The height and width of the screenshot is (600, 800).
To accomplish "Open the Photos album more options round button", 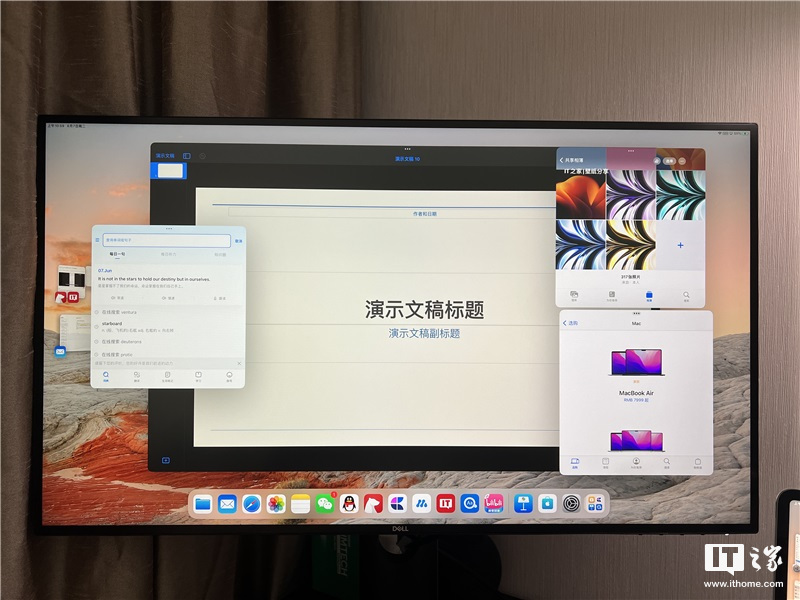I will click(683, 161).
